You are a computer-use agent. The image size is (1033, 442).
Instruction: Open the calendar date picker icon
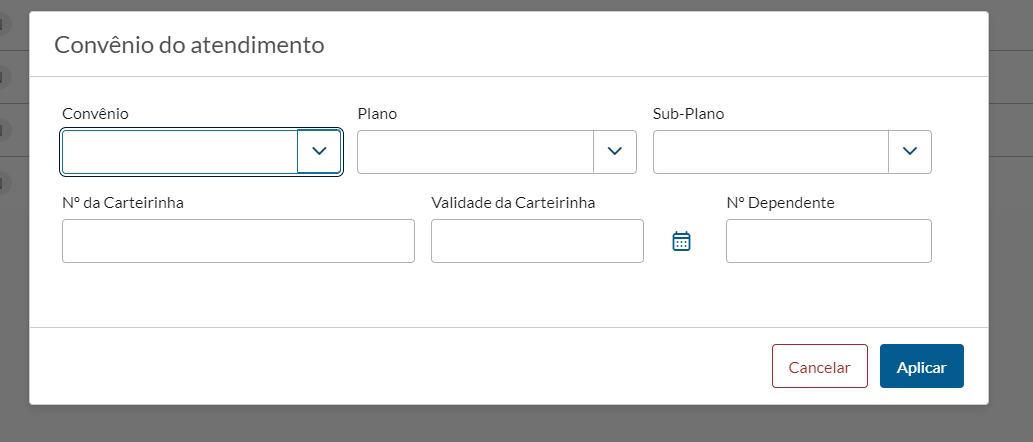[682, 241]
